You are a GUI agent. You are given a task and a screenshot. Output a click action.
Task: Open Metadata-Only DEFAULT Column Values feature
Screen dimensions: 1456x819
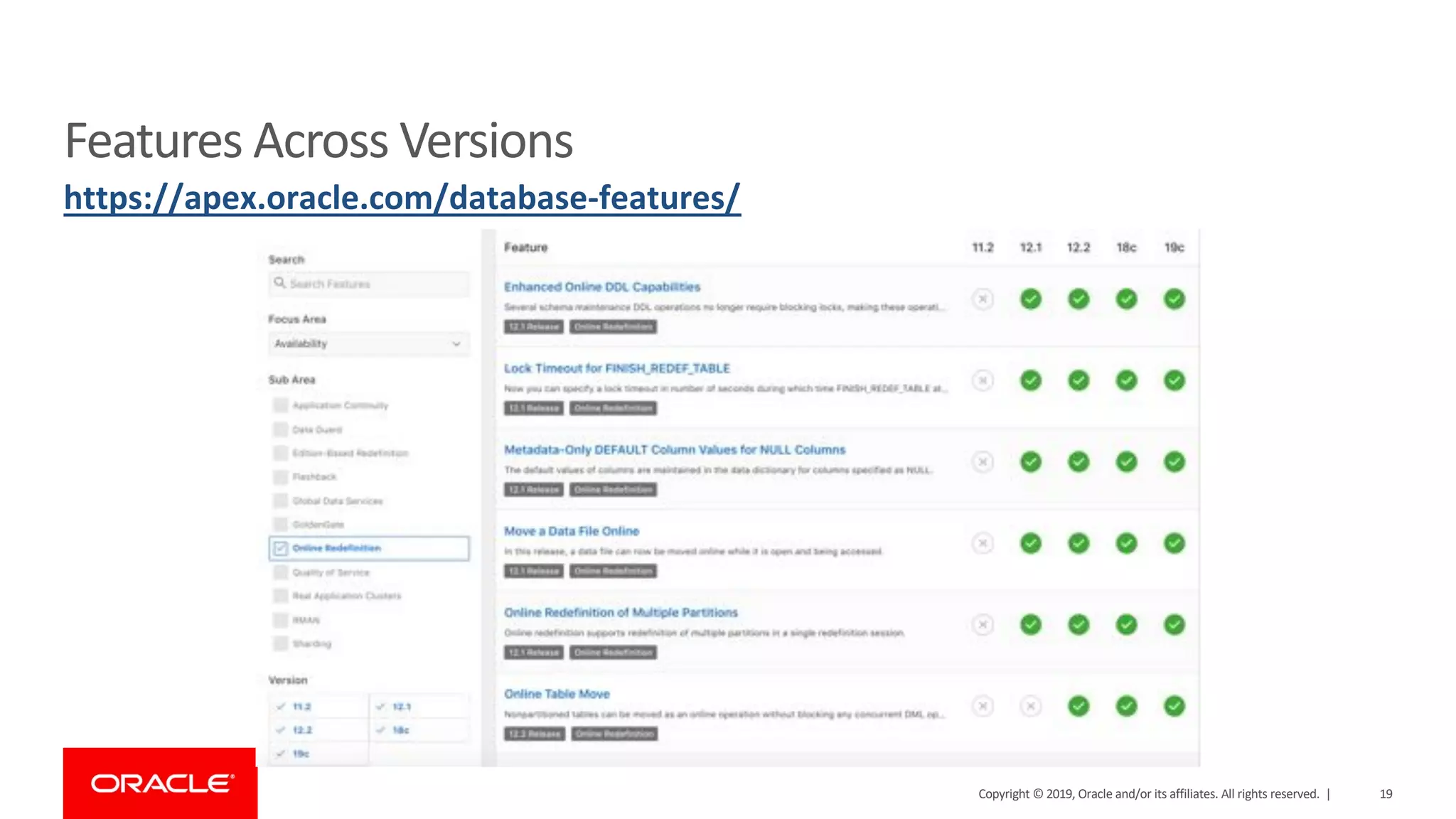coord(675,450)
